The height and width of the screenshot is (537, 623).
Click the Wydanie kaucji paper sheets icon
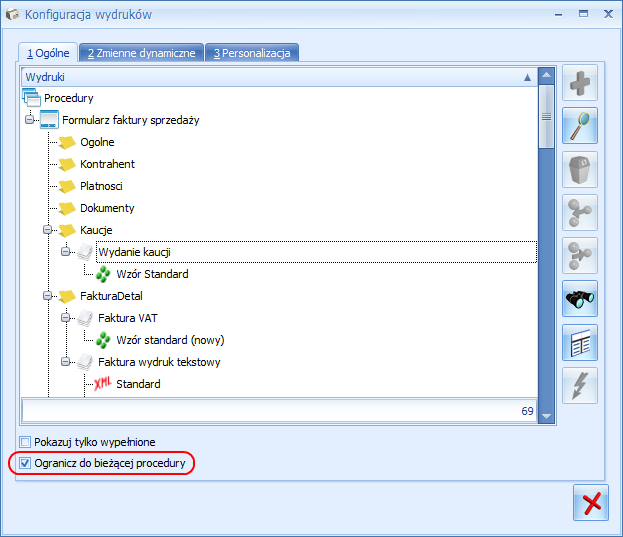(x=85, y=252)
